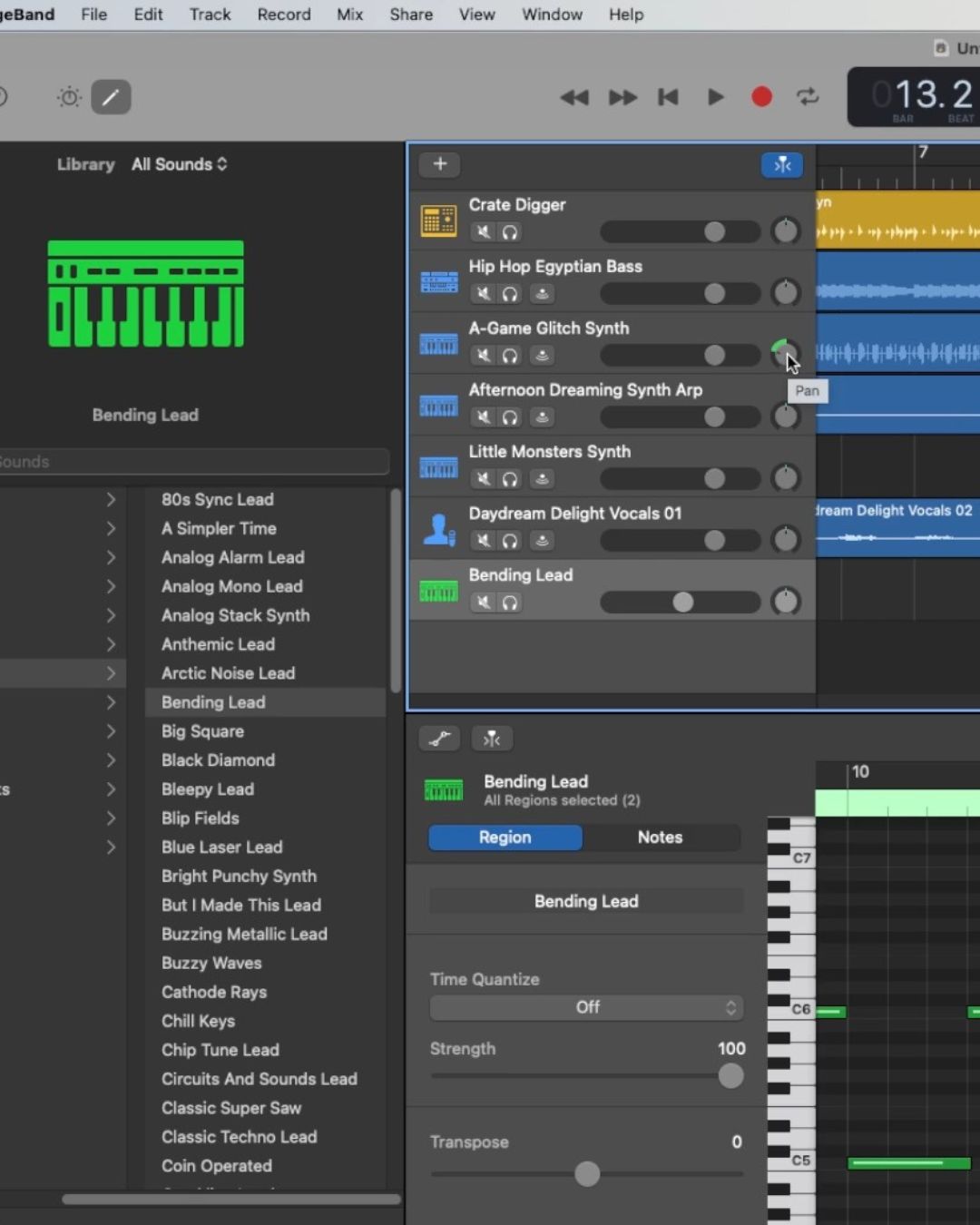This screenshot has height=1225, width=980.
Task: Click the Hip Hop Egyptian Bass pan knob
Action: point(786,293)
